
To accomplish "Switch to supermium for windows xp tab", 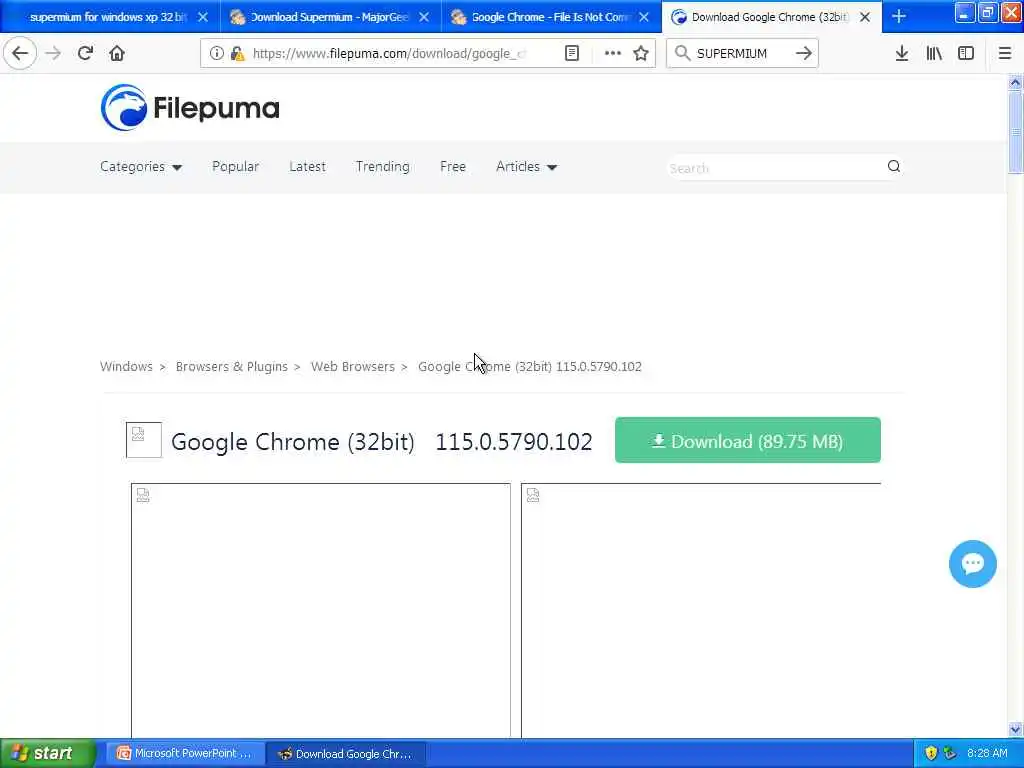I will click(x=108, y=17).
